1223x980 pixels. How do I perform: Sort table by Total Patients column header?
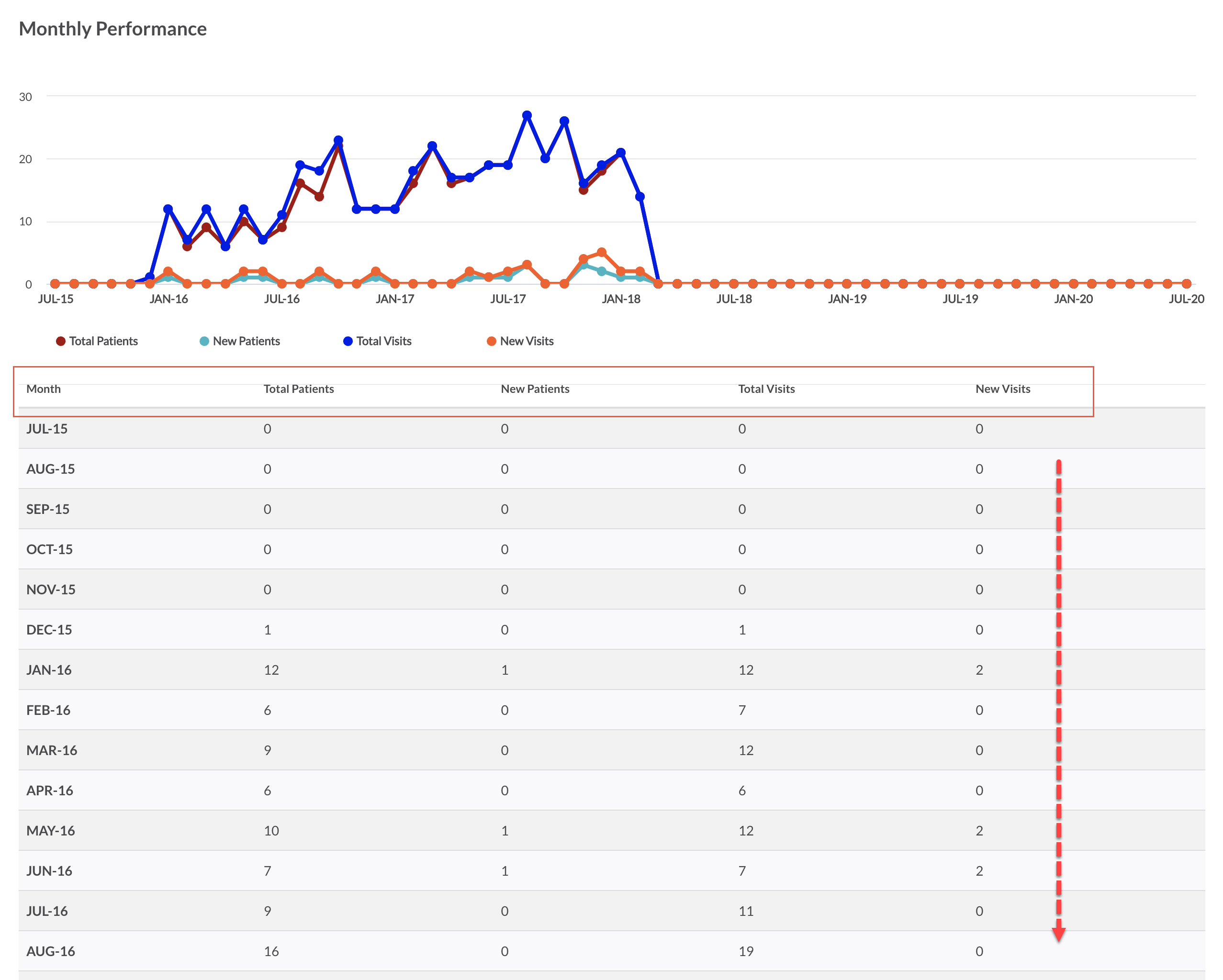click(298, 389)
